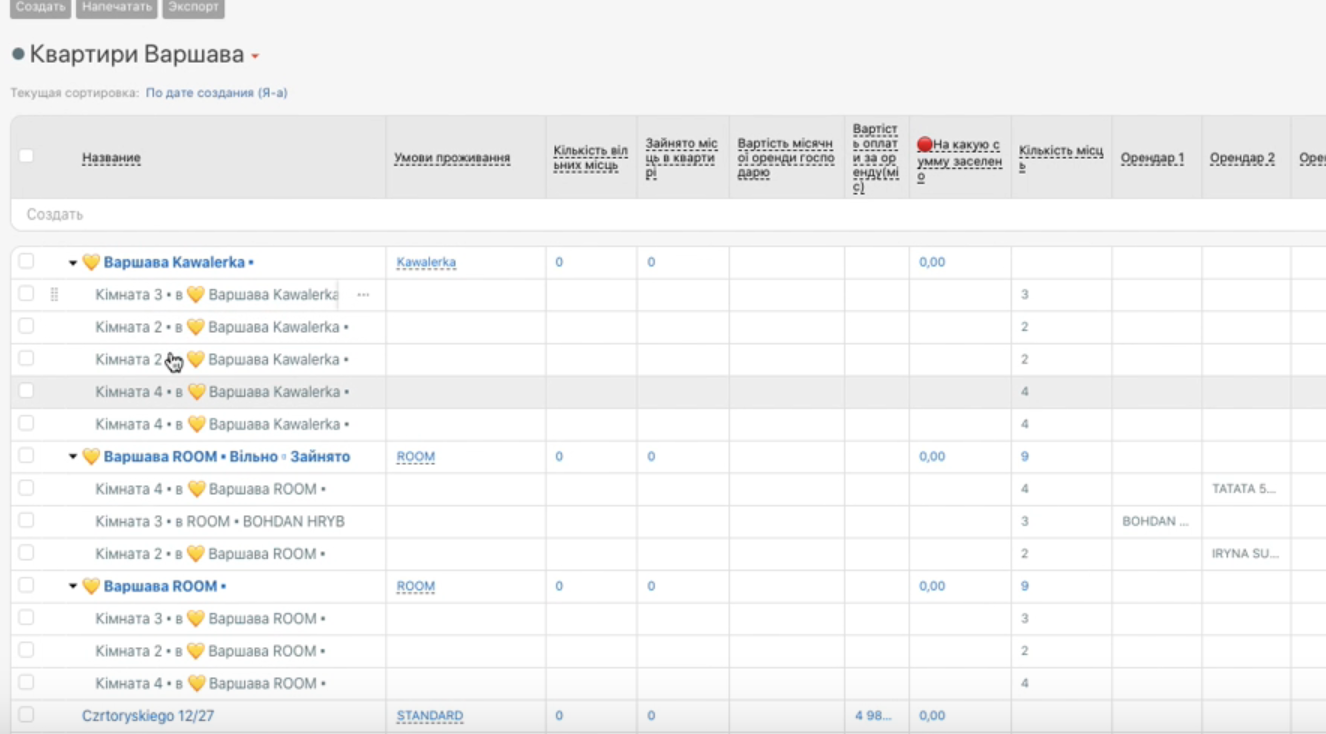Click the Создать quick-add row field
The width and height of the screenshot is (1326, 734).
pyautogui.click(x=55, y=215)
